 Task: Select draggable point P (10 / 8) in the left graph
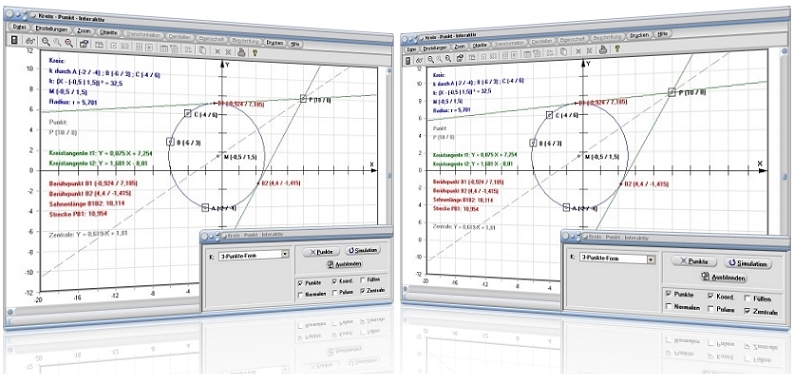coord(303,99)
